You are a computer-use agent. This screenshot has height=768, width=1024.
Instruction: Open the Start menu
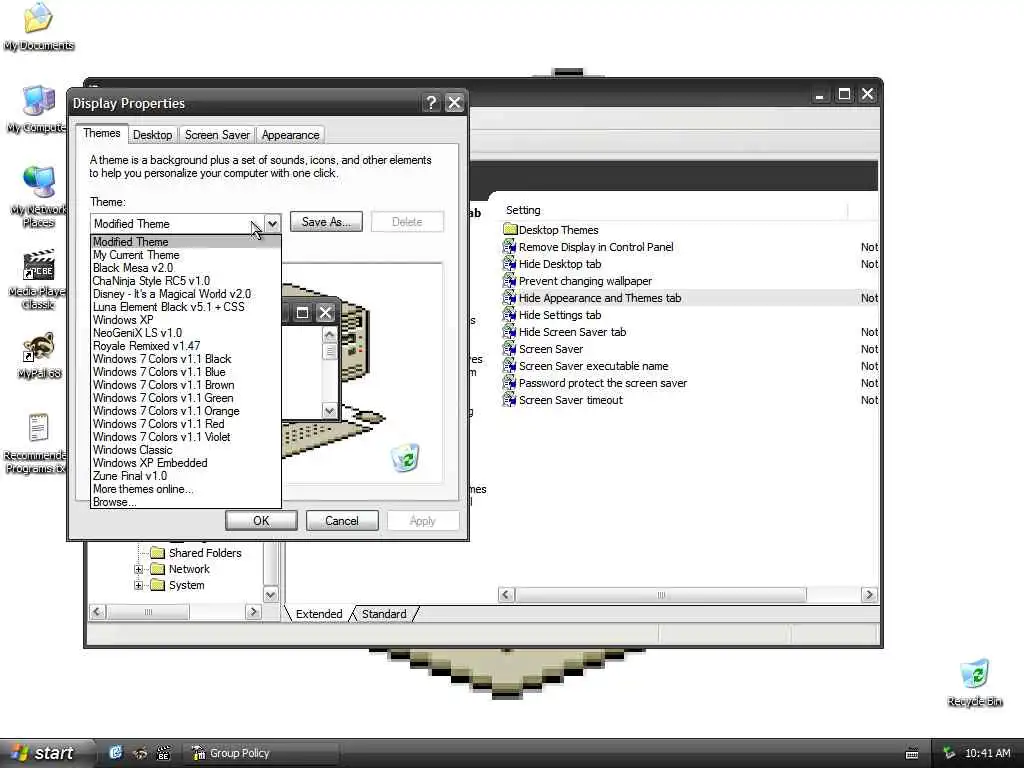coord(44,753)
